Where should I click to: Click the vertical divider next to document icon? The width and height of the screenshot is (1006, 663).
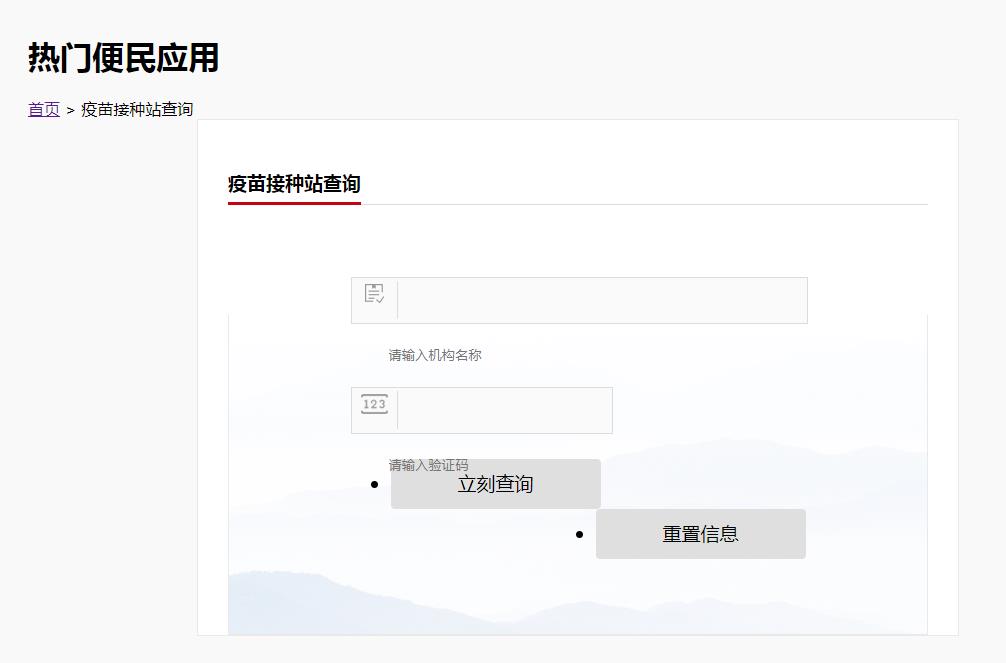397,300
